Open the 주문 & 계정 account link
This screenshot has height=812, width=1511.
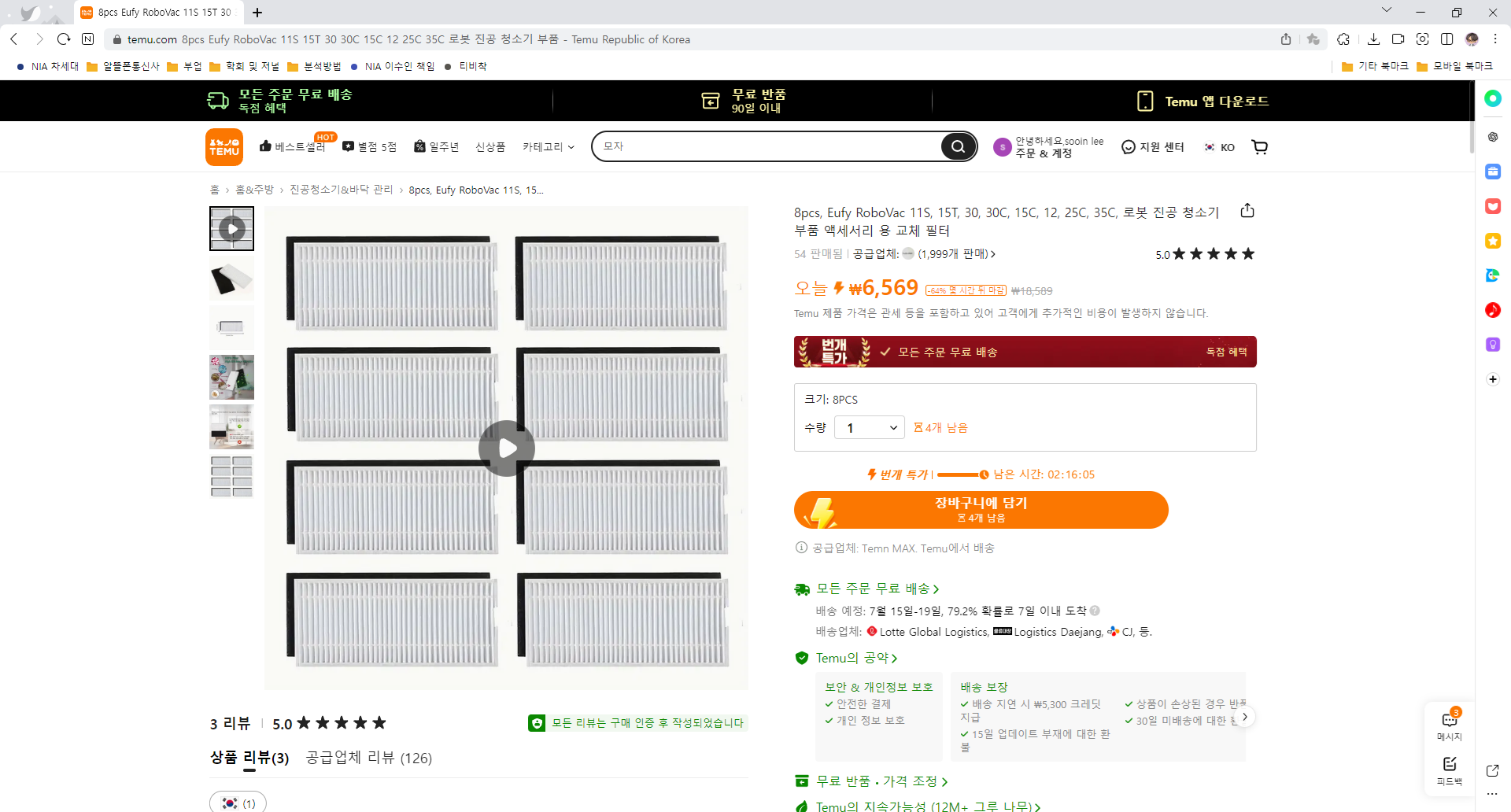[1044, 153]
